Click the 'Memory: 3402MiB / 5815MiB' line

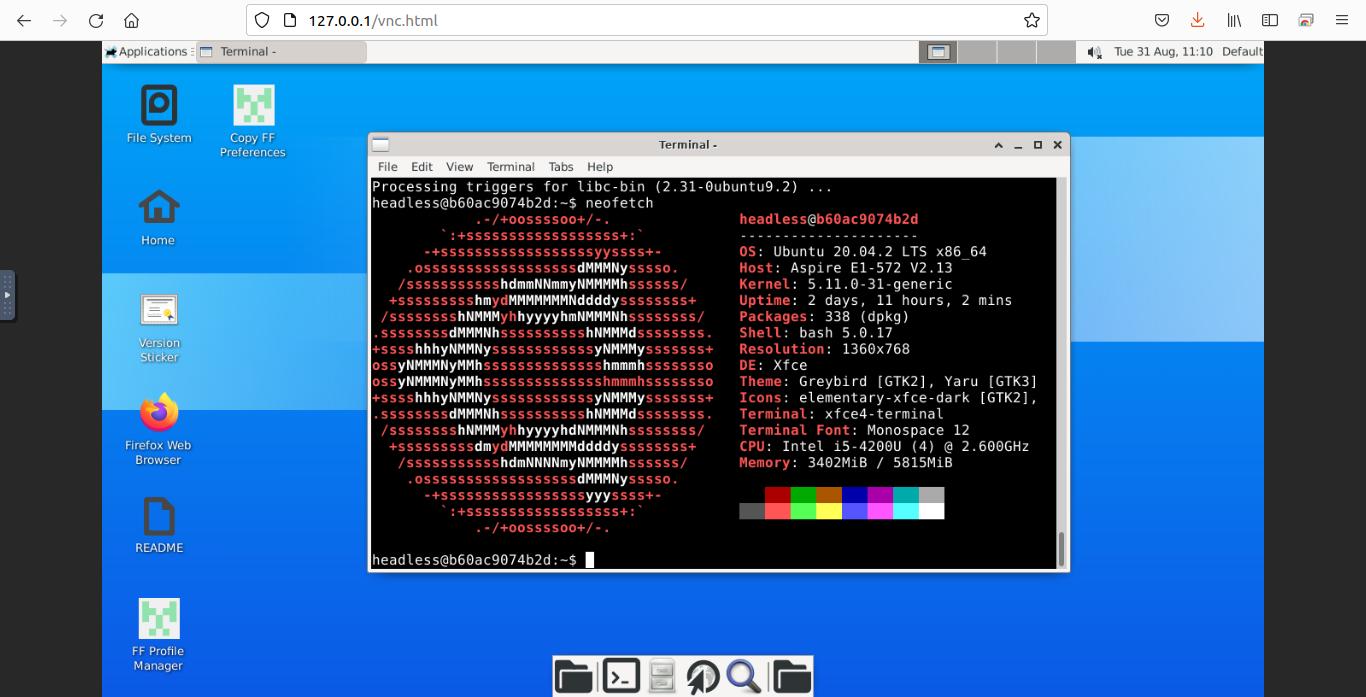[846, 462]
